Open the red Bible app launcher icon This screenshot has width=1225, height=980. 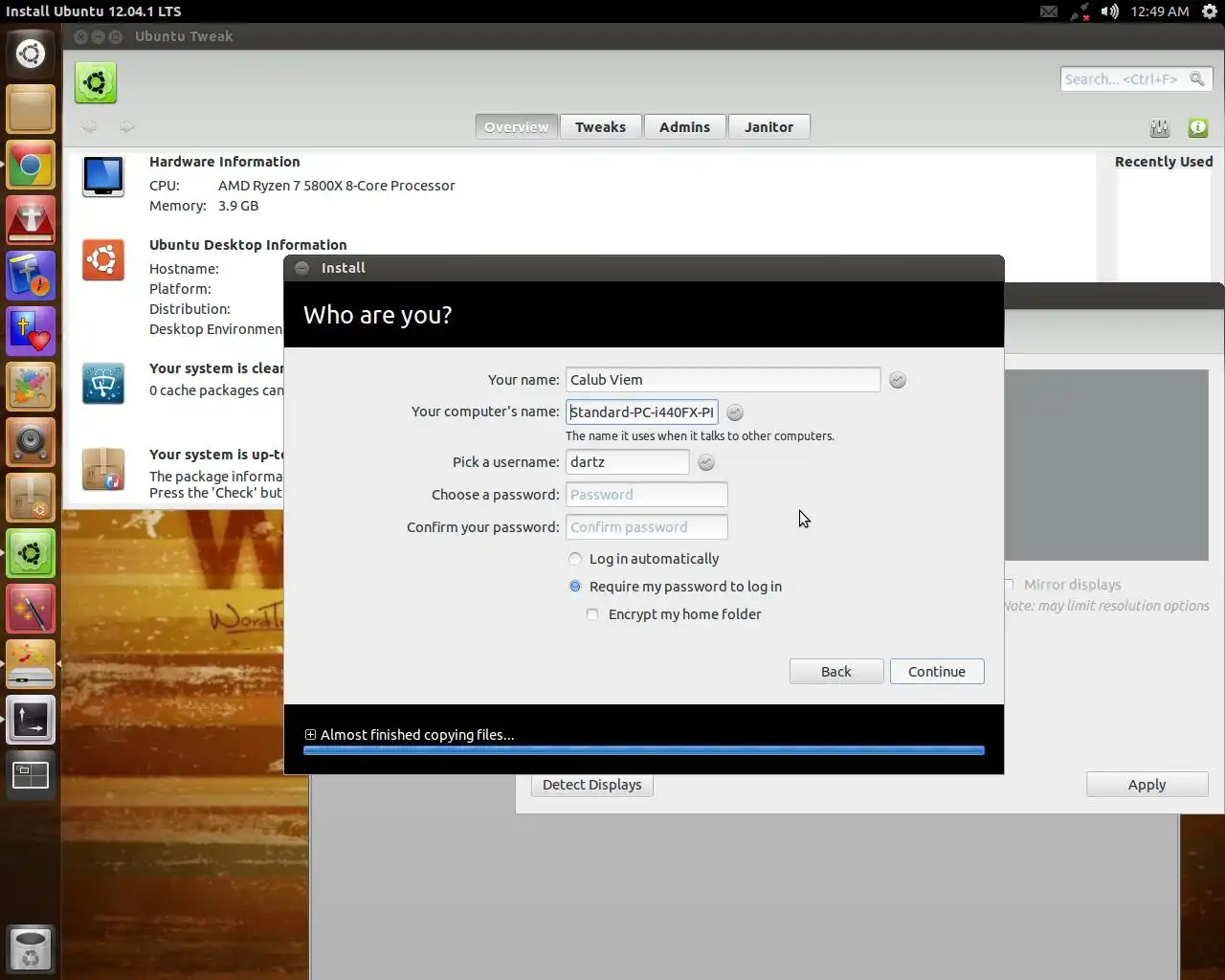31,220
